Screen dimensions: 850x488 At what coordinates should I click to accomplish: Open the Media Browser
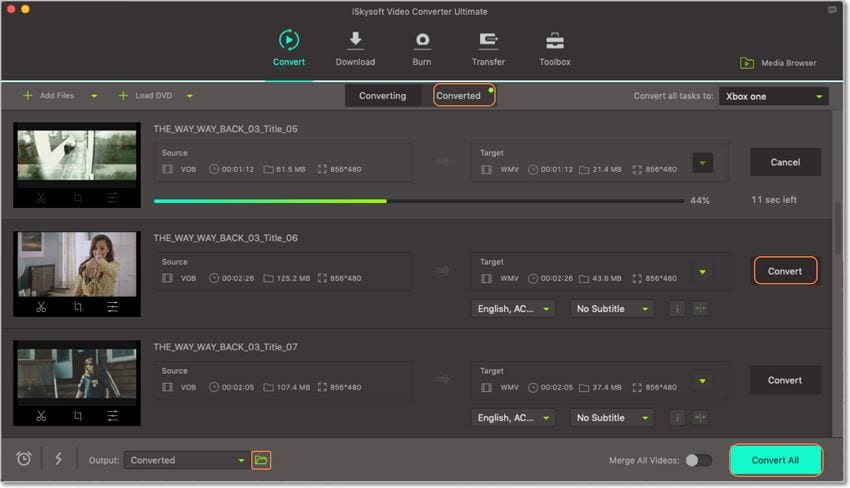point(778,63)
